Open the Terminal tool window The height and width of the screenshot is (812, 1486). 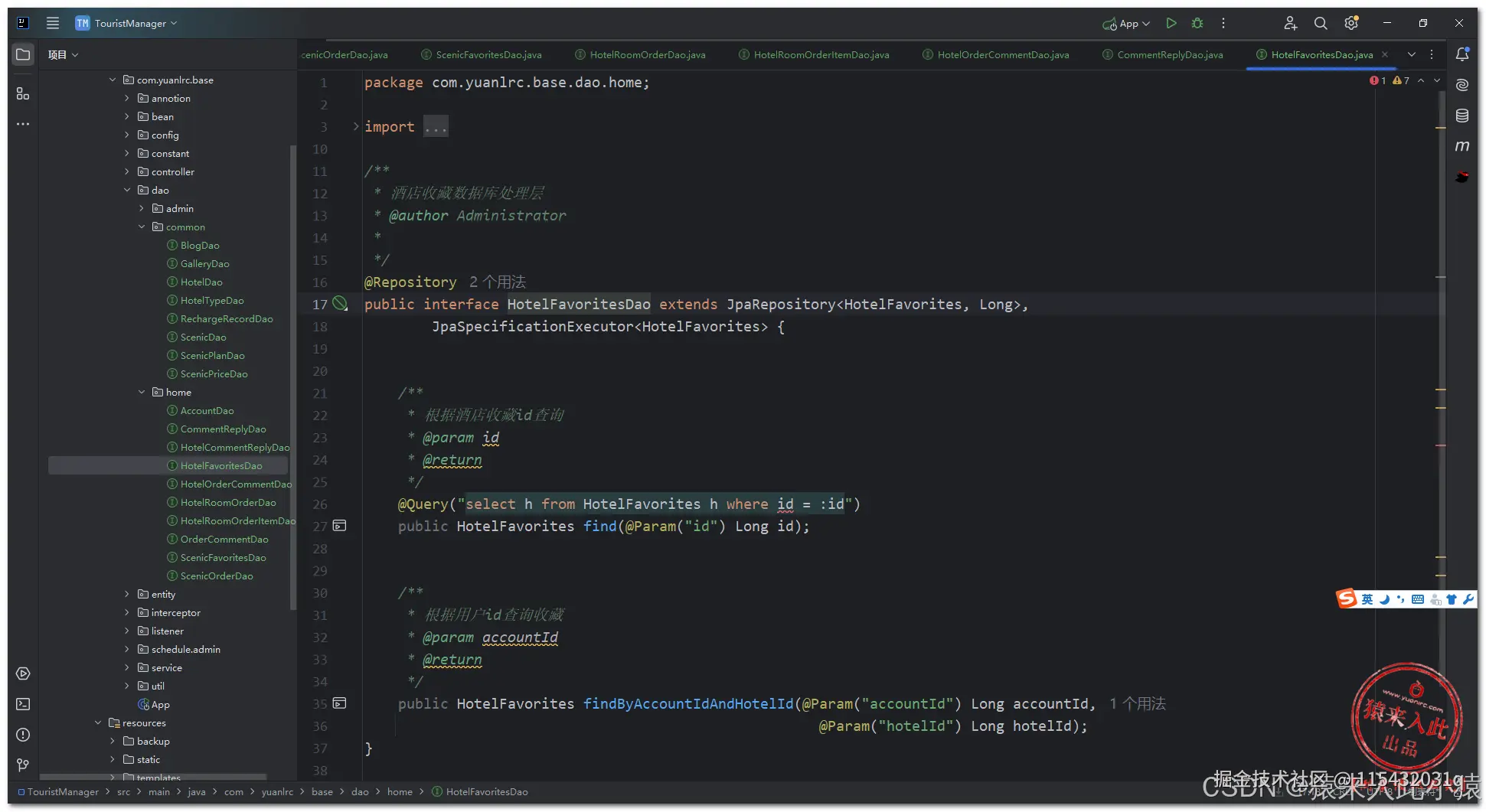coord(23,704)
